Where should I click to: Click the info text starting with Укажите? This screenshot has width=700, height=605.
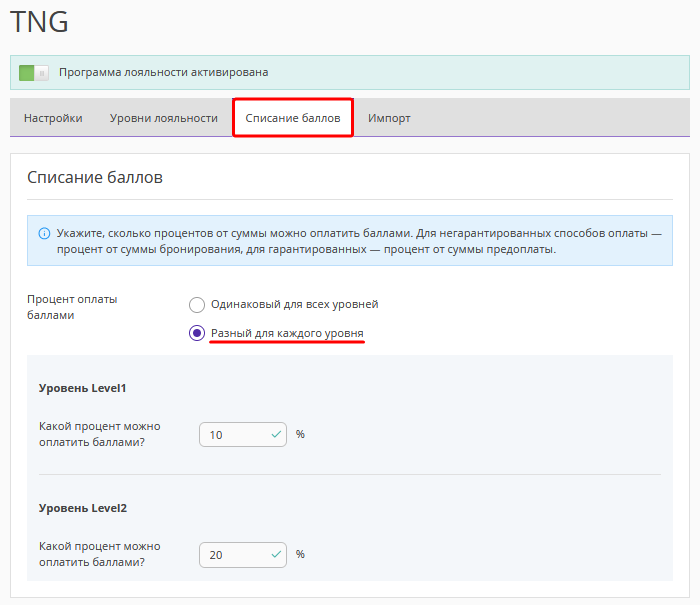359,241
